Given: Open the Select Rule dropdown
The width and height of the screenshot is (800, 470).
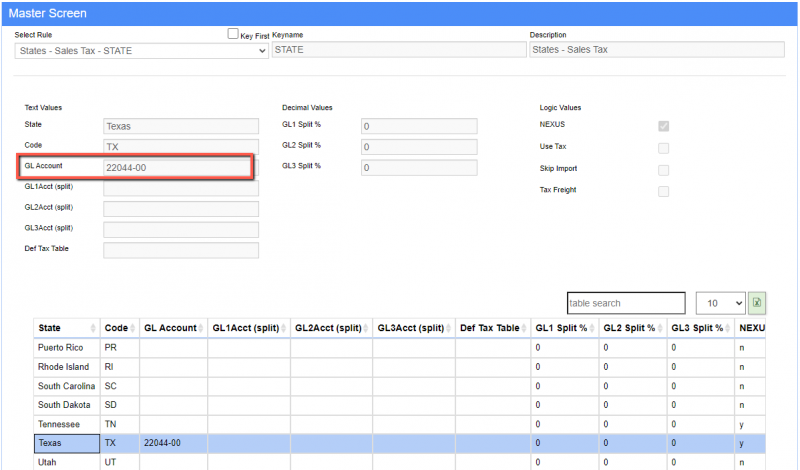Looking at the screenshot, I should pos(141,50).
